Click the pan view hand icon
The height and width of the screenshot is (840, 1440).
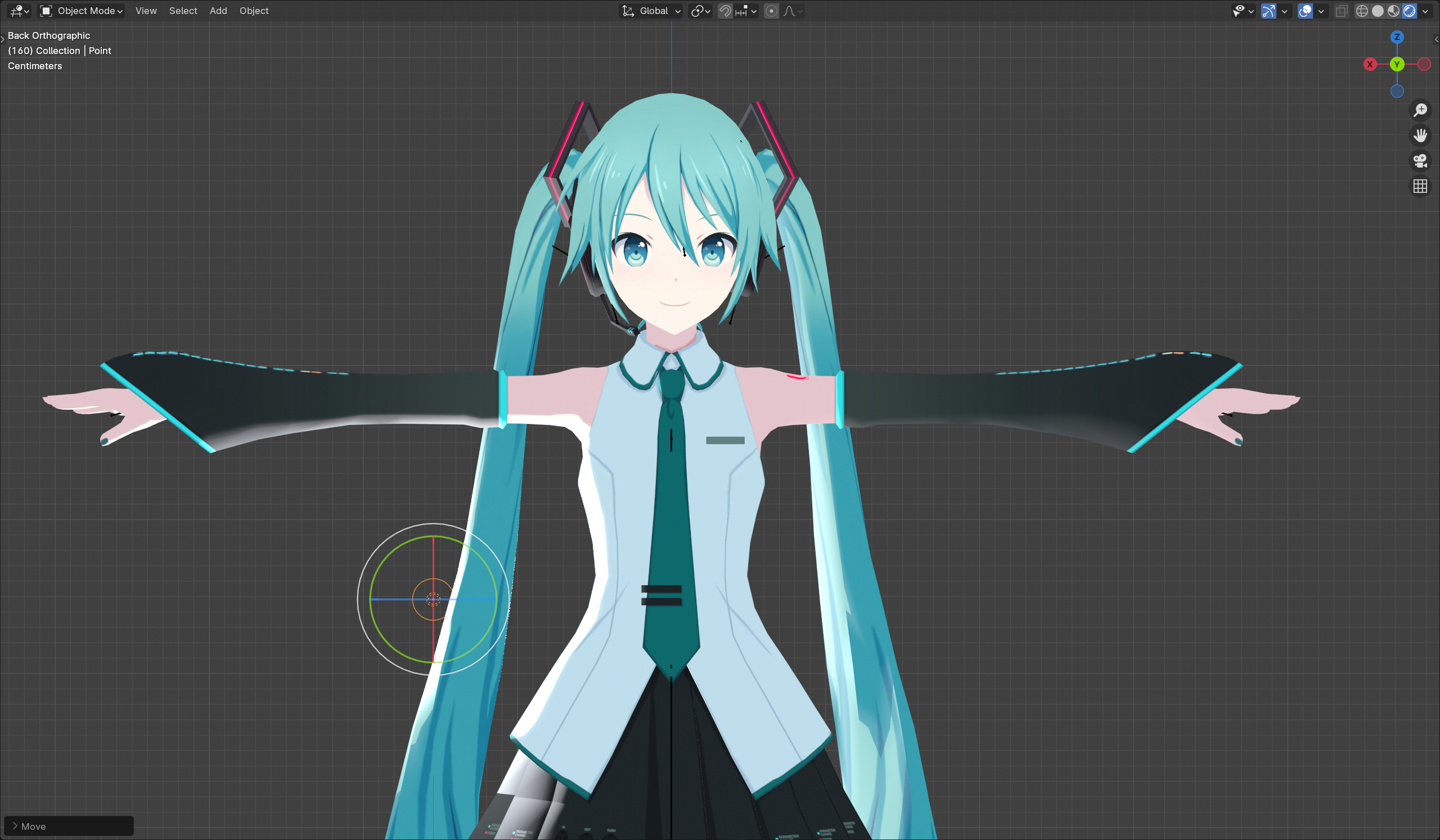pos(1420,136)
